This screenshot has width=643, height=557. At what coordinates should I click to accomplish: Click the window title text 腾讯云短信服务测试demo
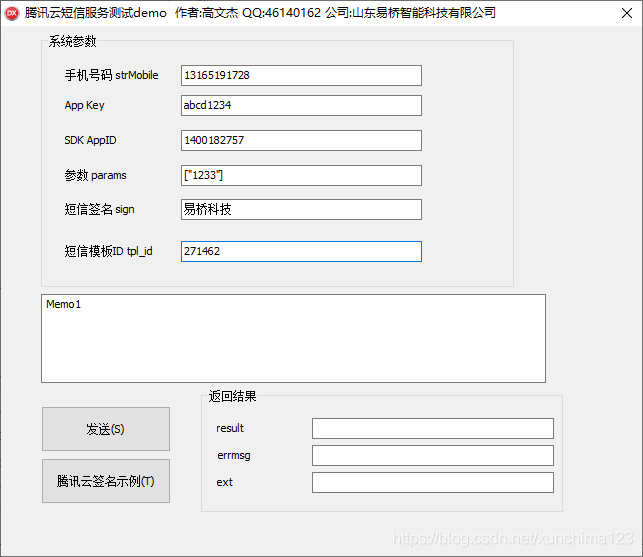pyautogui.click(x=96, y=13)
